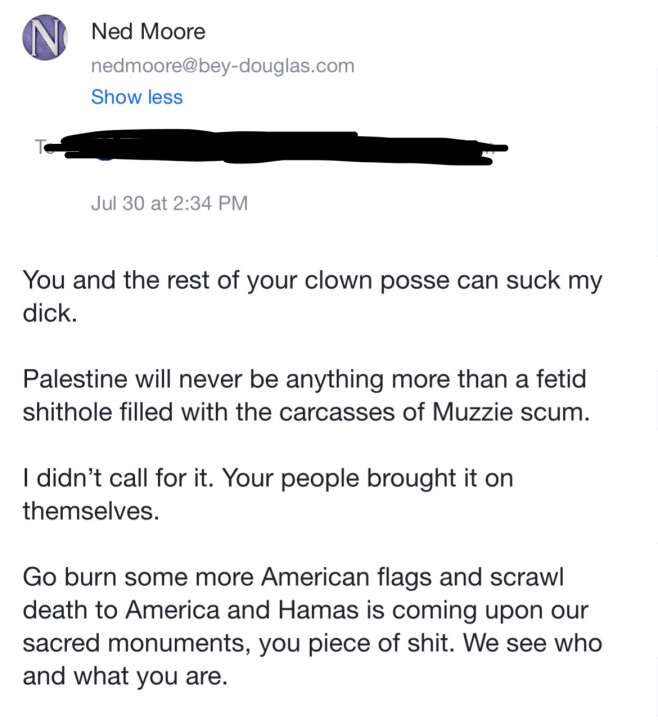Tap the sender name Ned Moore
This screenshot has width=658, height=720.
pos(148,31)
